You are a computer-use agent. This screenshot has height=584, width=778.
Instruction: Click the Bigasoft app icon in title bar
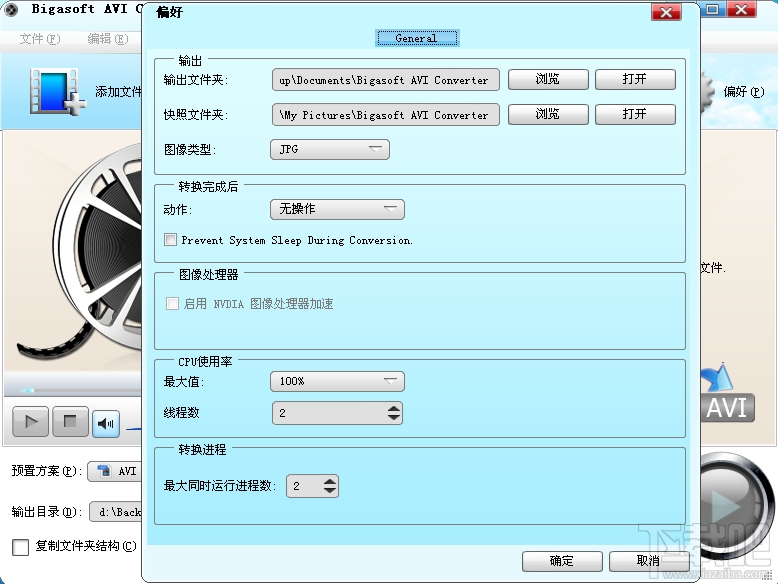point(10,9)
